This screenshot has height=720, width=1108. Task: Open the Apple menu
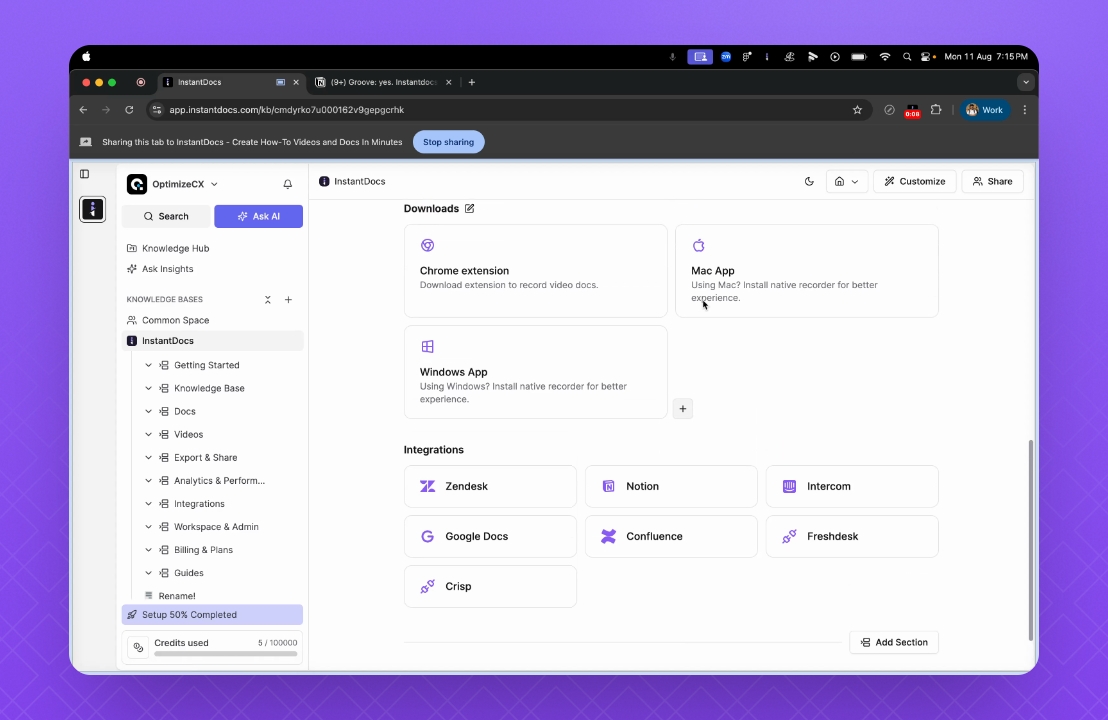(86, 57)
